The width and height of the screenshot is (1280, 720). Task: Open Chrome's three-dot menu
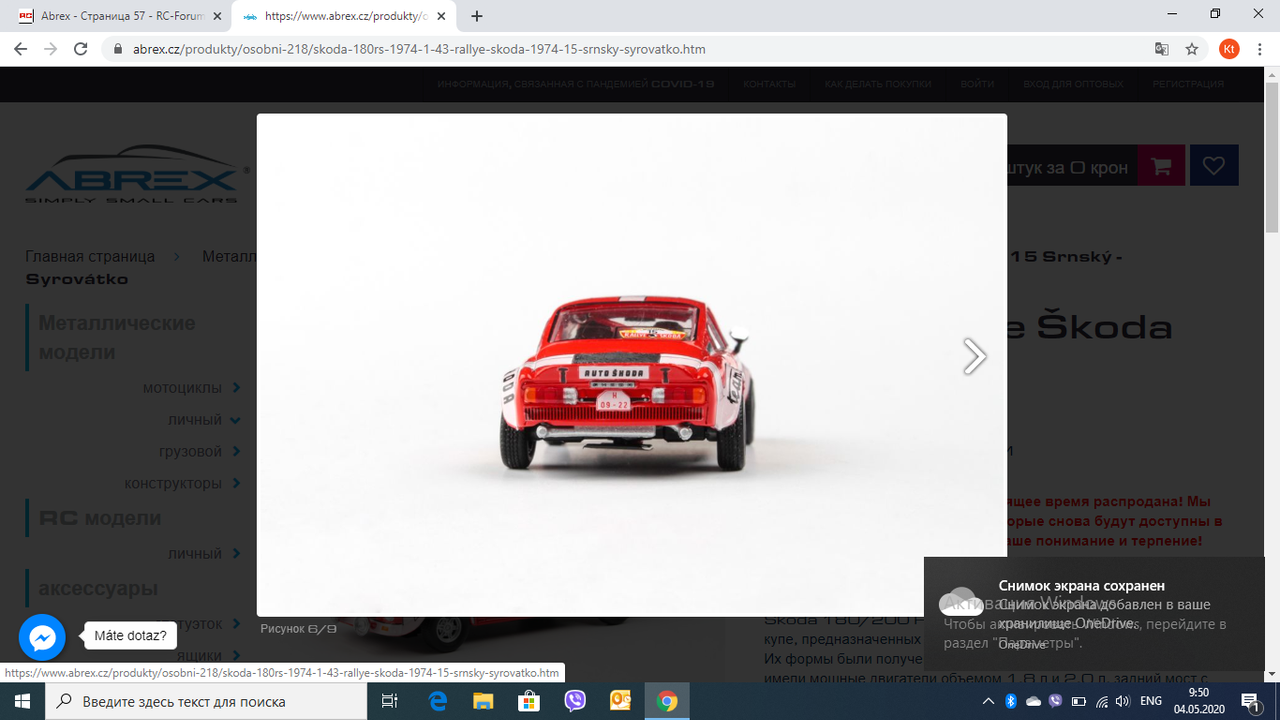(1259, 49)
